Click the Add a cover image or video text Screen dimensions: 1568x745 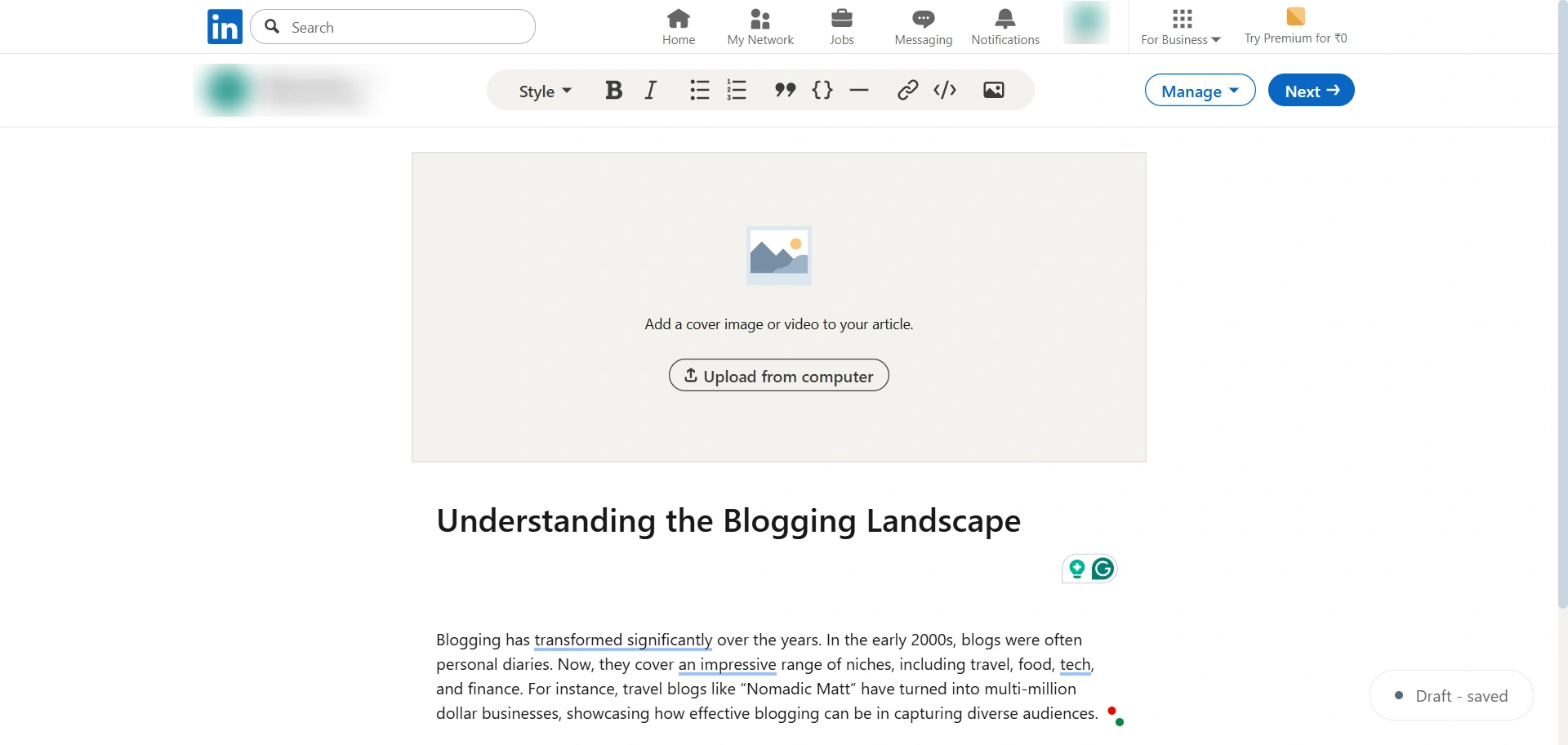(x=779, y=324)
